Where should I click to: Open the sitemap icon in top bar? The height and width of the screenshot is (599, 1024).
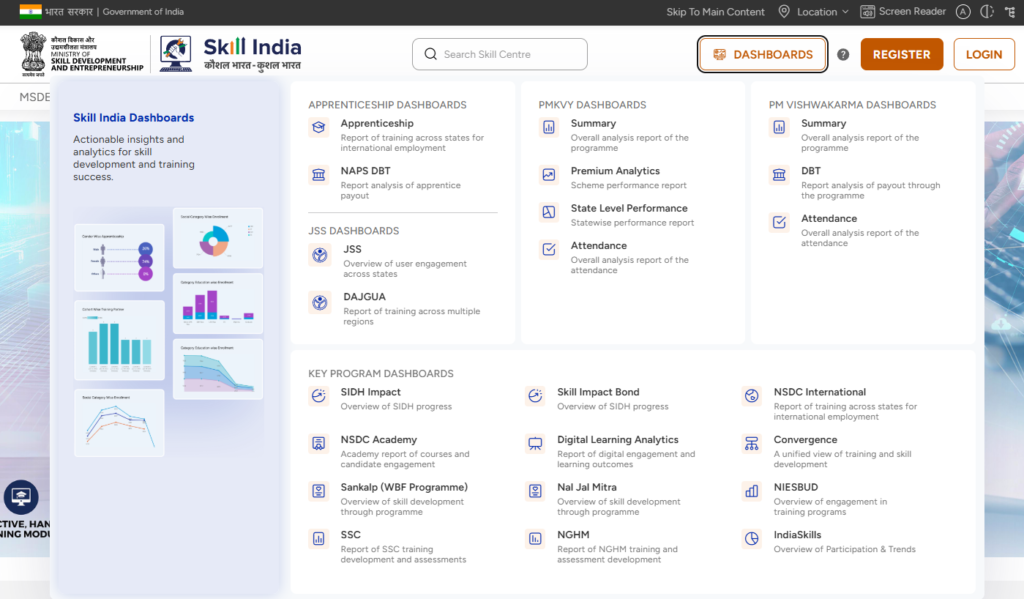point(1011,12)
